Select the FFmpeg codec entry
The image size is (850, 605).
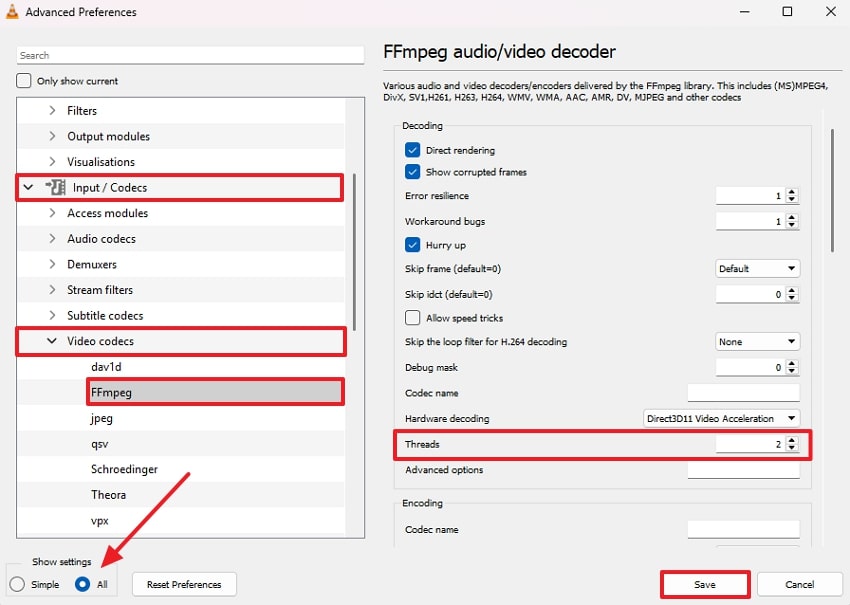(112, 392)
